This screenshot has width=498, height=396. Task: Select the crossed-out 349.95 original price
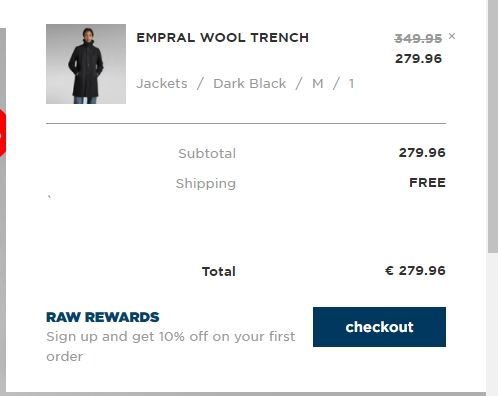(x=418, y=39)
